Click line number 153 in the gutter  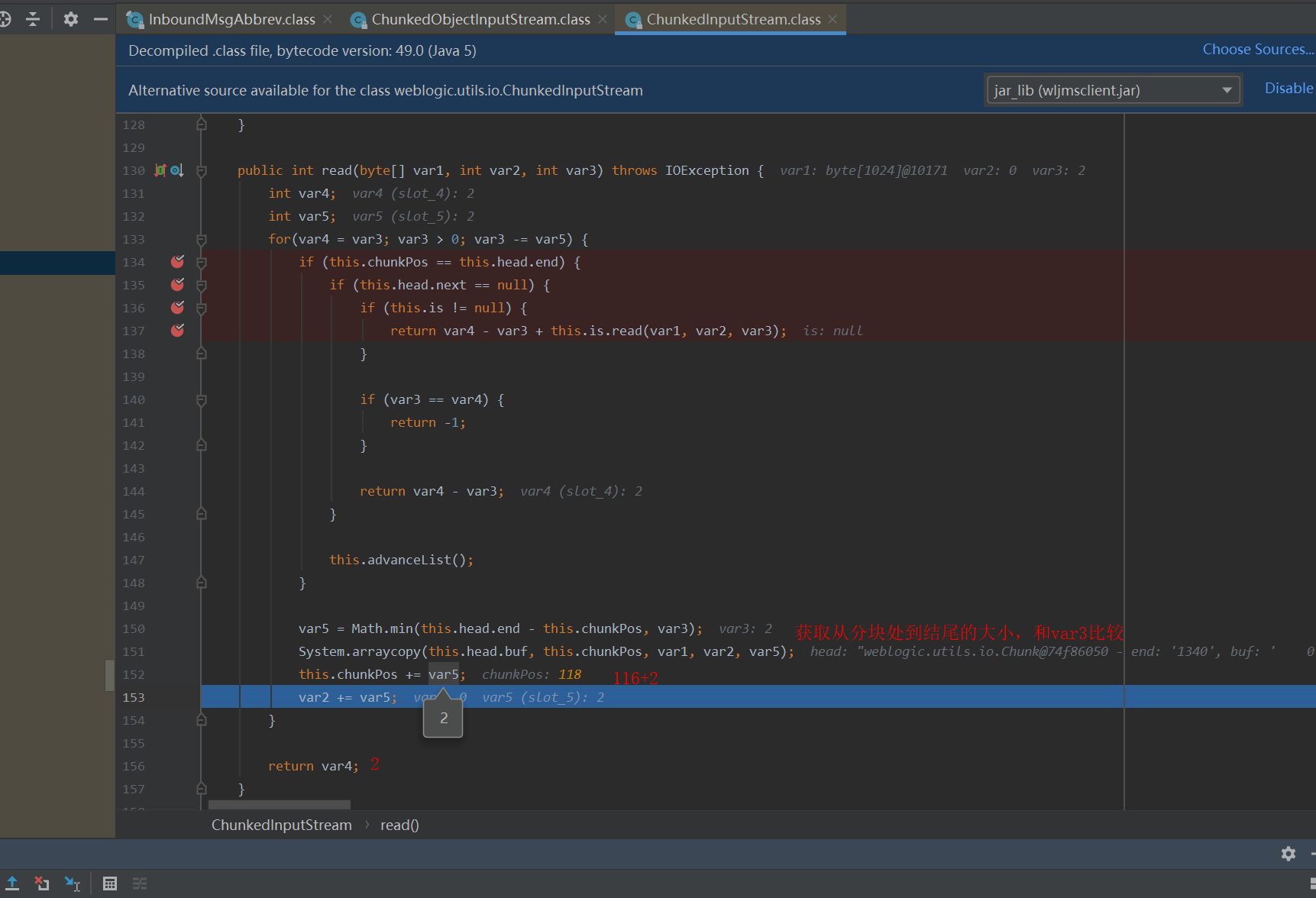click(134, 697)
